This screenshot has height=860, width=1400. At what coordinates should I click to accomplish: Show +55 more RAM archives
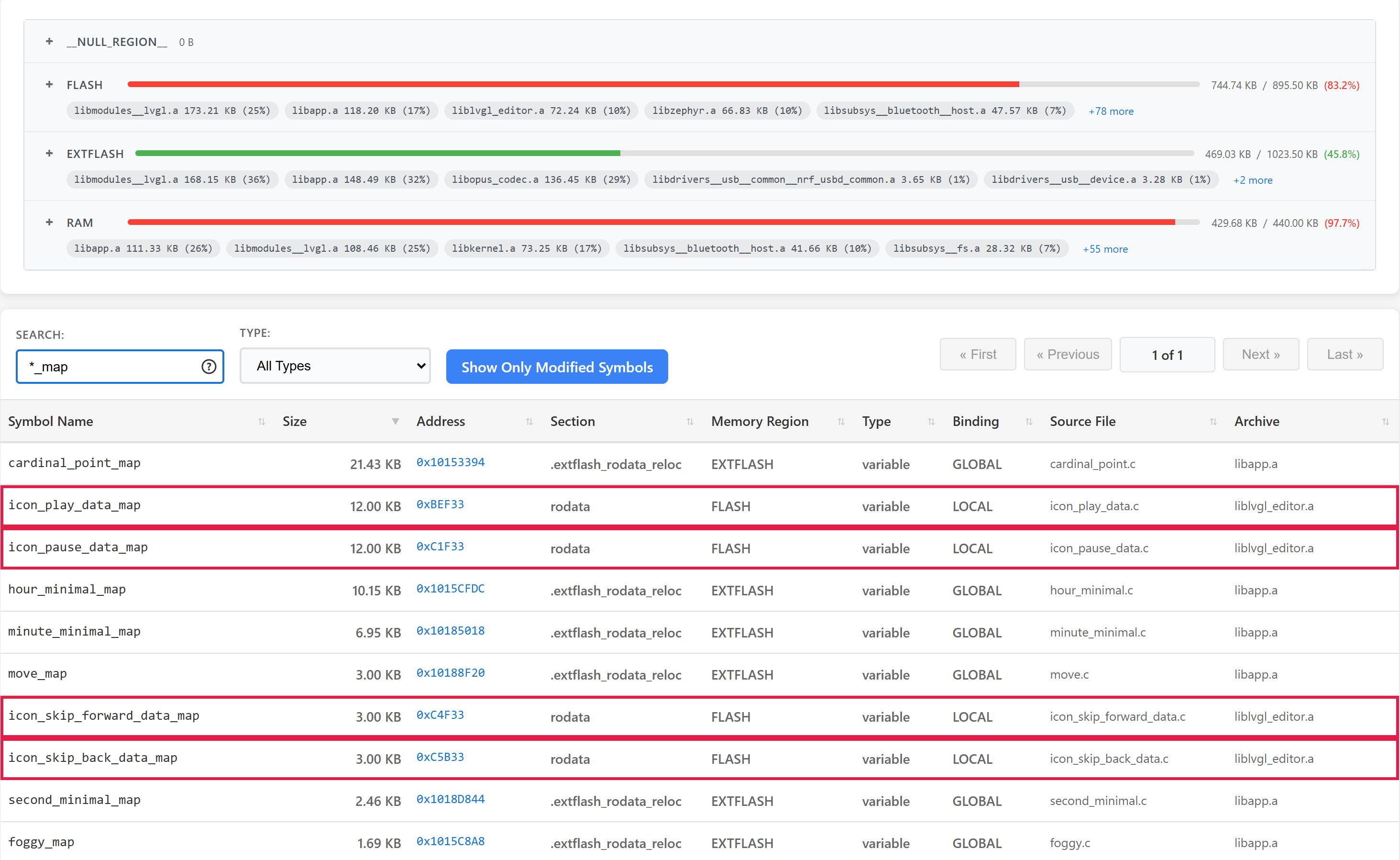pyautogui.click(x=1105, y=249)
